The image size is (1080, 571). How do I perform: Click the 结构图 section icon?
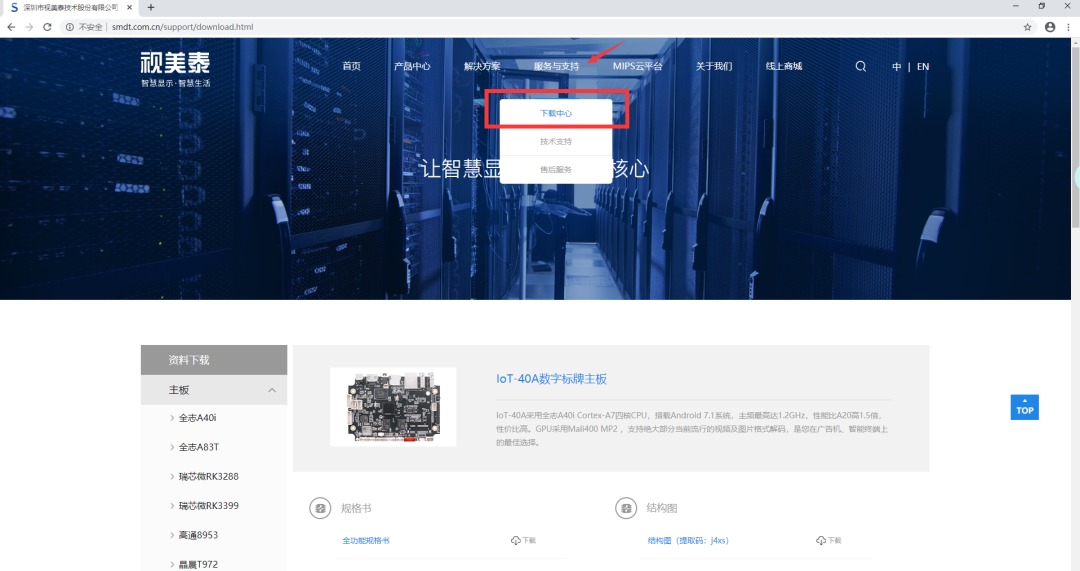click(x=625, y=508)
